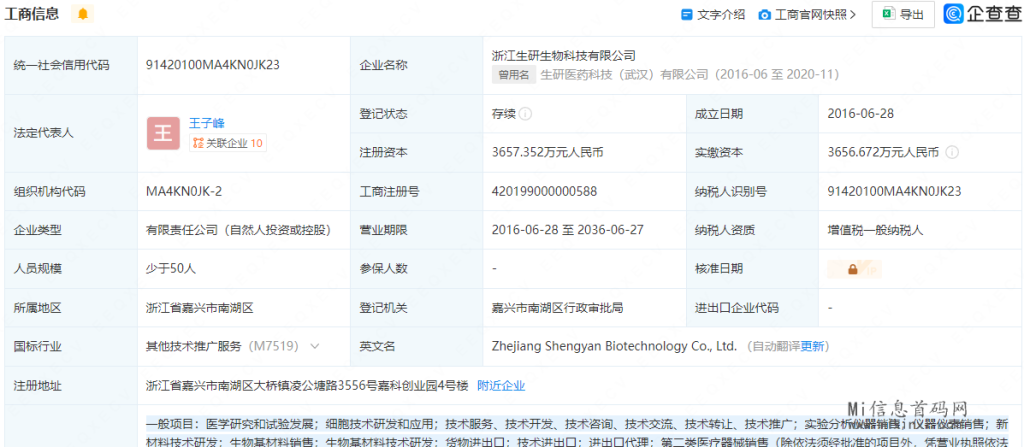Click the 曾用名 former name tag
Screen dimensions: 1024x447
point(514,74)
